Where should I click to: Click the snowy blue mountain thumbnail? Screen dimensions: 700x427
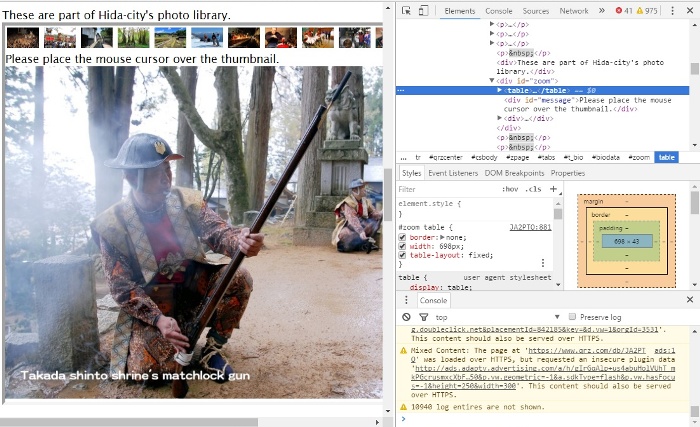(x=207, y=38)
